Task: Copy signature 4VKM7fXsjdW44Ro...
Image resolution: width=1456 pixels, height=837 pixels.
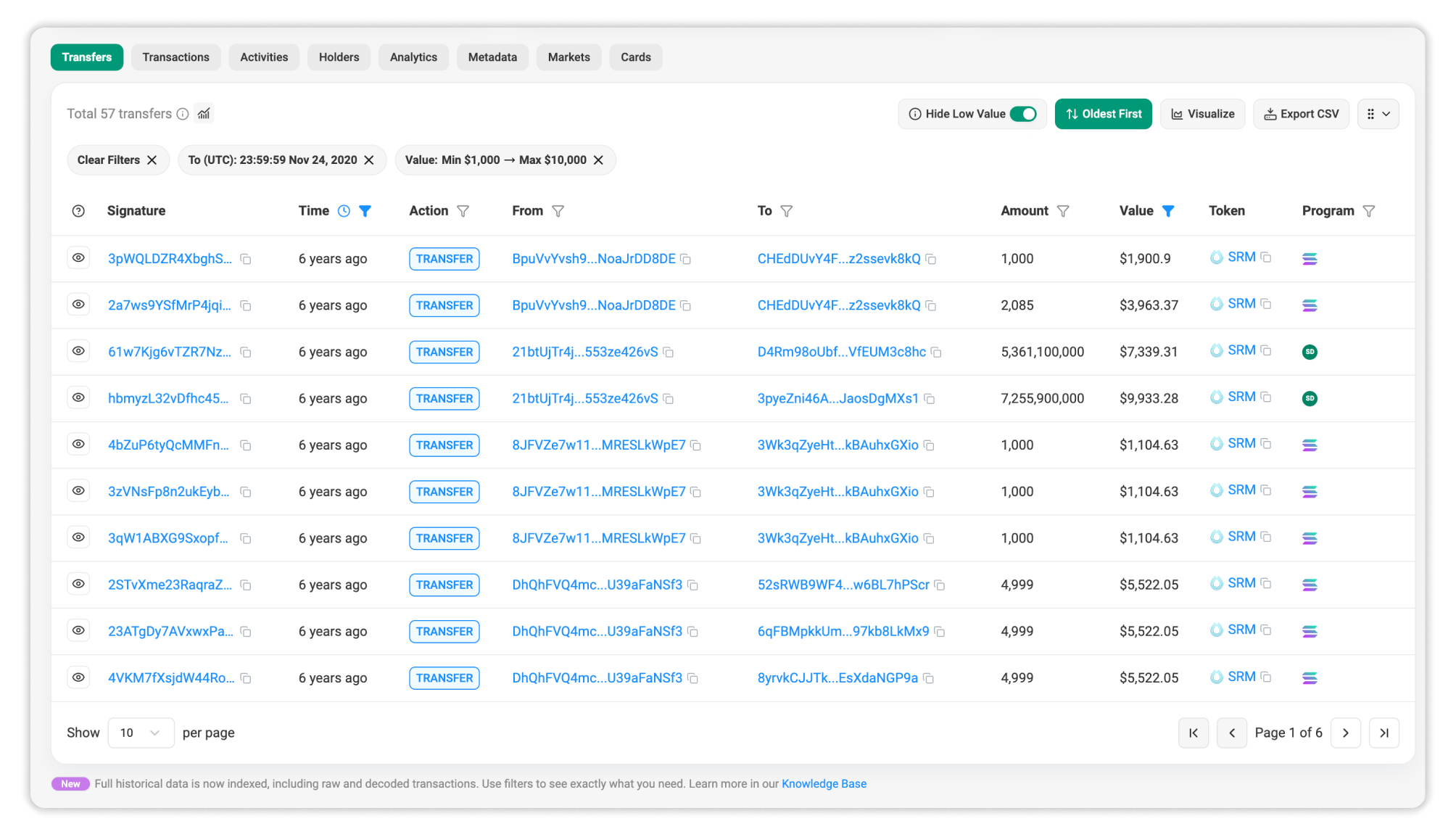Action: (246, 678)
